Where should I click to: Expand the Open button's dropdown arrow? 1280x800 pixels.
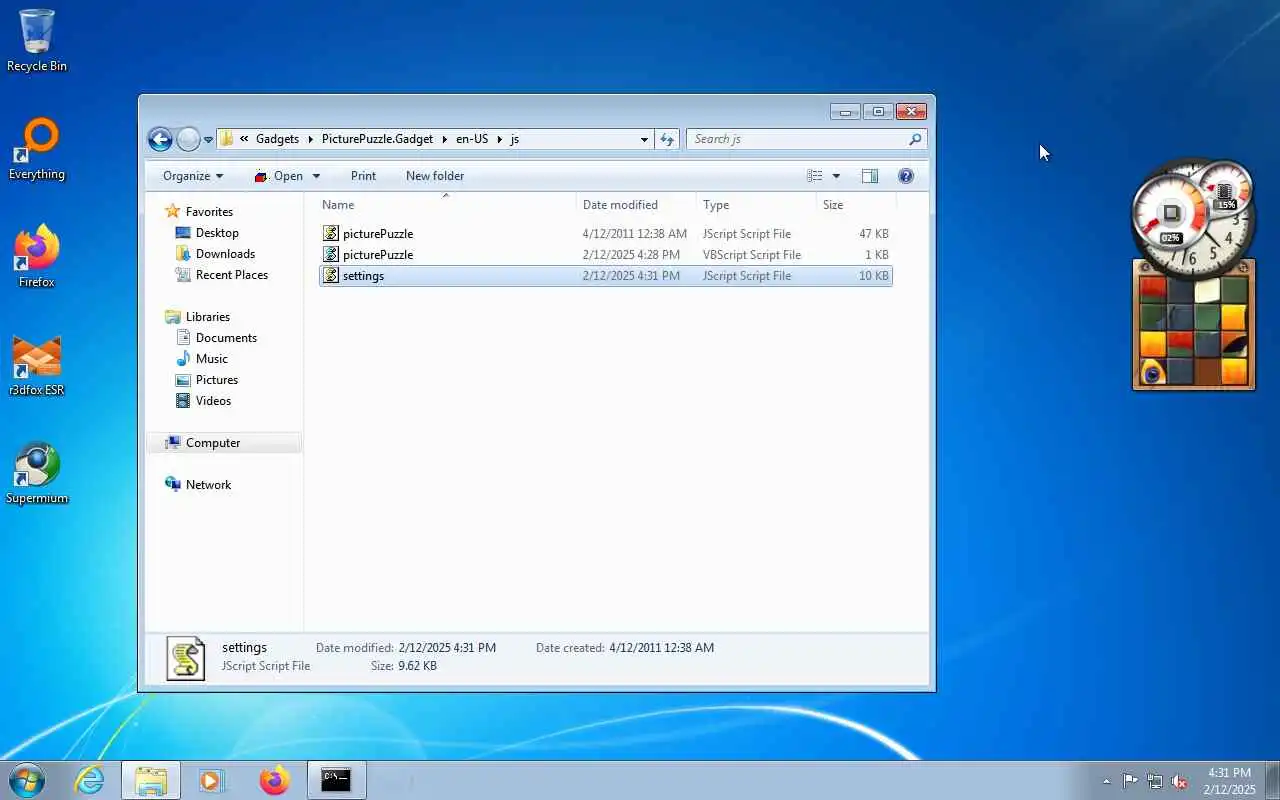pos(316,176)
